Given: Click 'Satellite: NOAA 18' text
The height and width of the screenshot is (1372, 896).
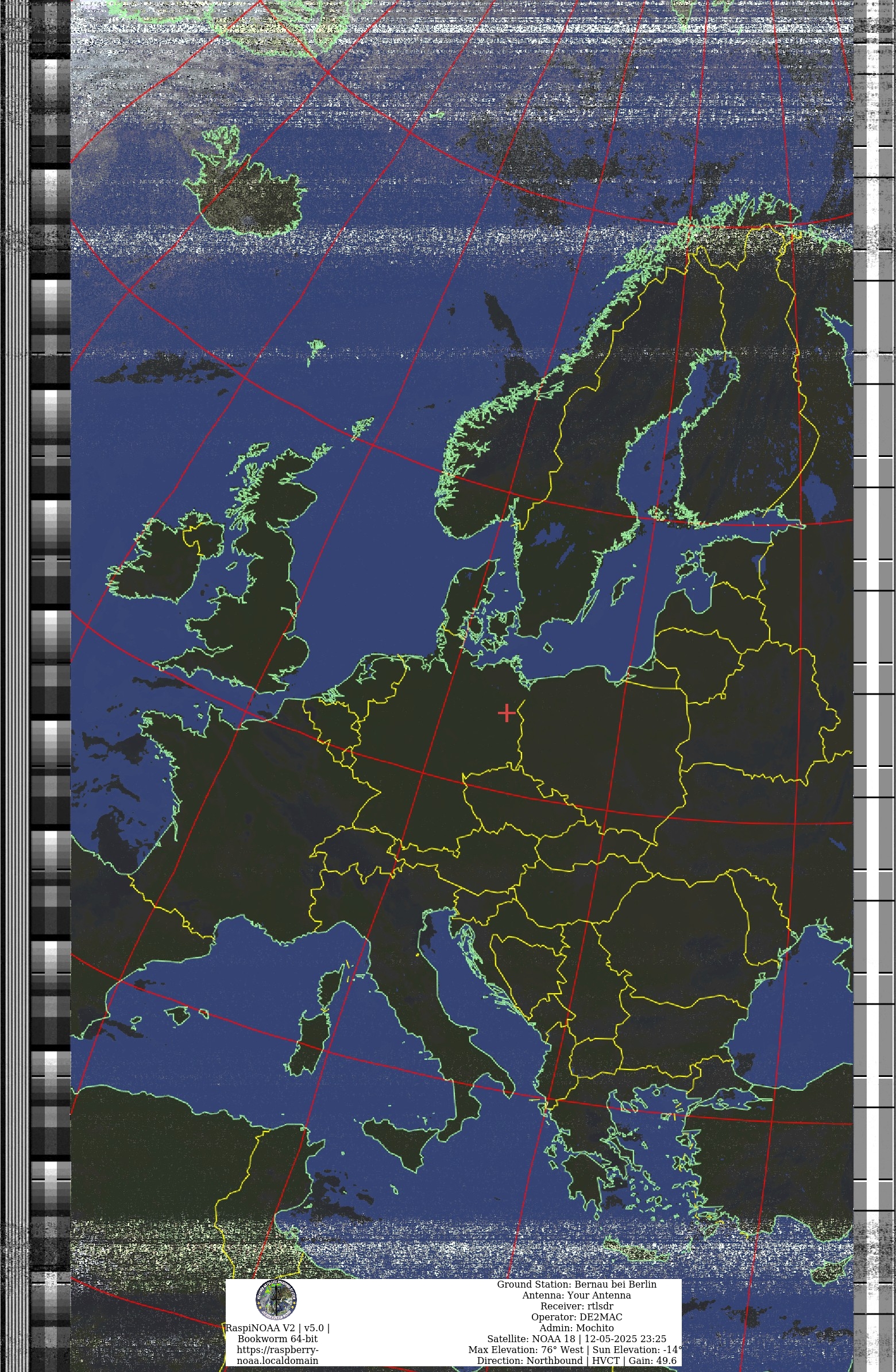Looking at the screenshot, I should (531, 1339).
